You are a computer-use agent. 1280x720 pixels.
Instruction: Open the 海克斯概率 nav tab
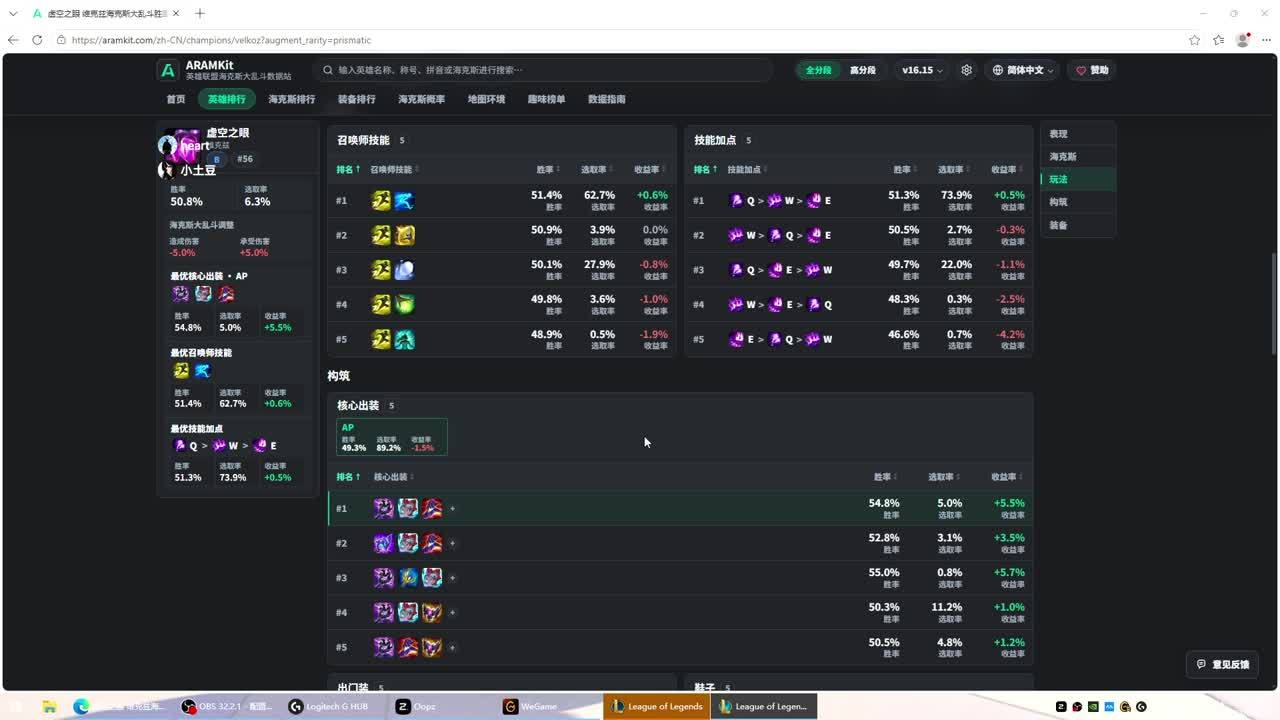pos(422,99)
